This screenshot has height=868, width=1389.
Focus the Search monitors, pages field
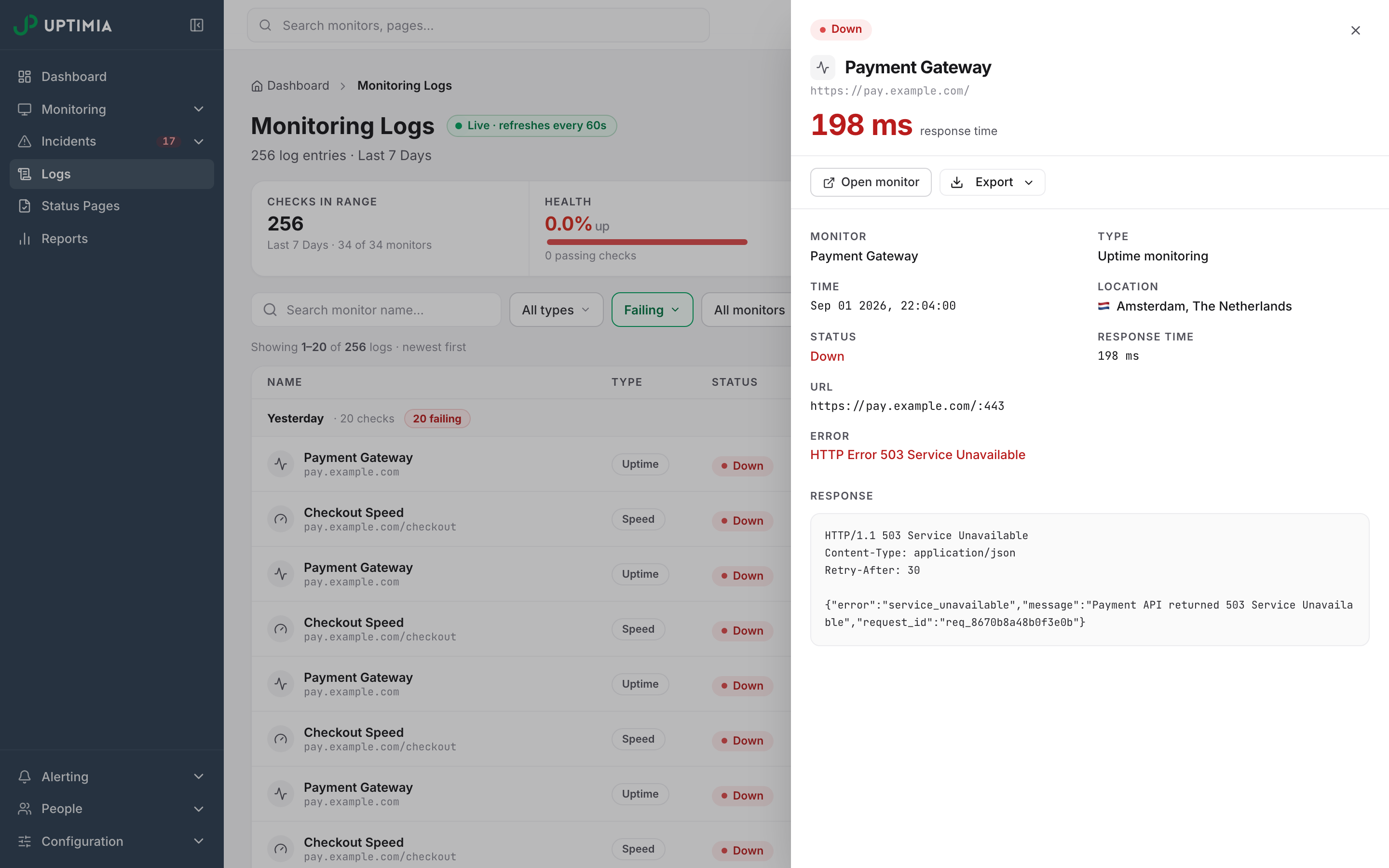pos(478,25)
